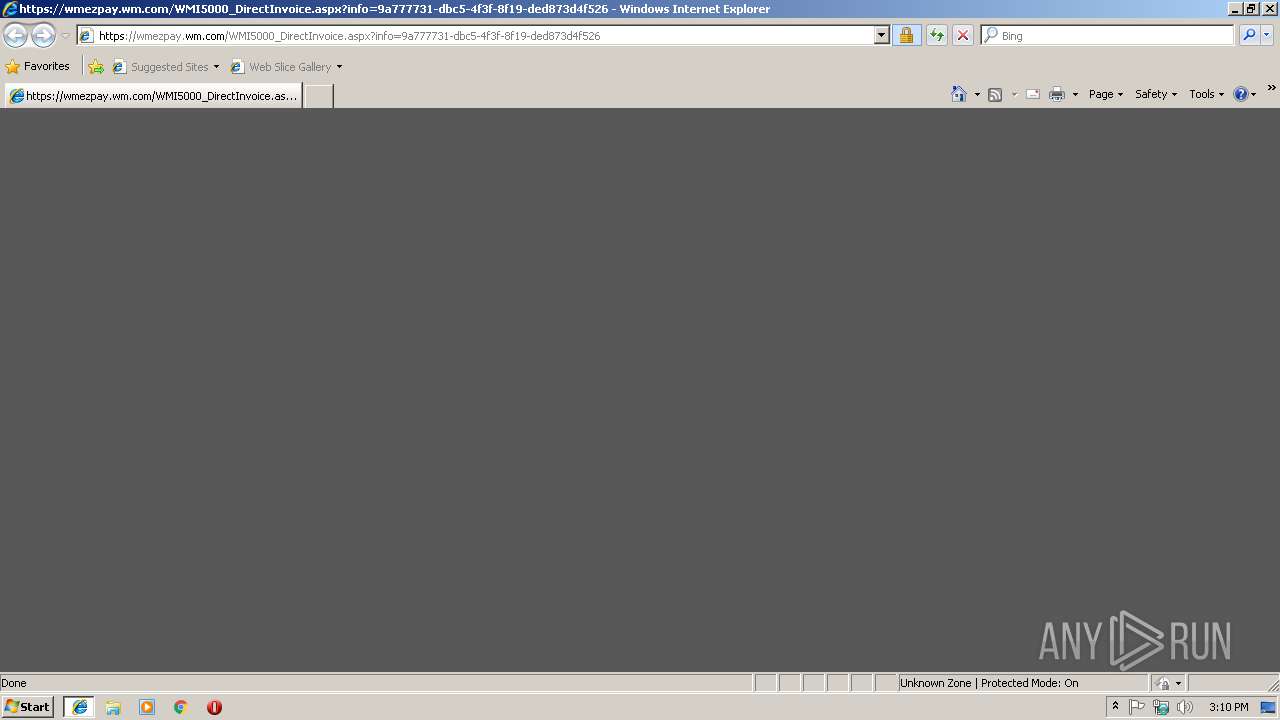The width and height of the screenshot is (1280, 720).
Task: Show more command bar items chevron
Action: pyautogui.click(x=1271, y=88)
